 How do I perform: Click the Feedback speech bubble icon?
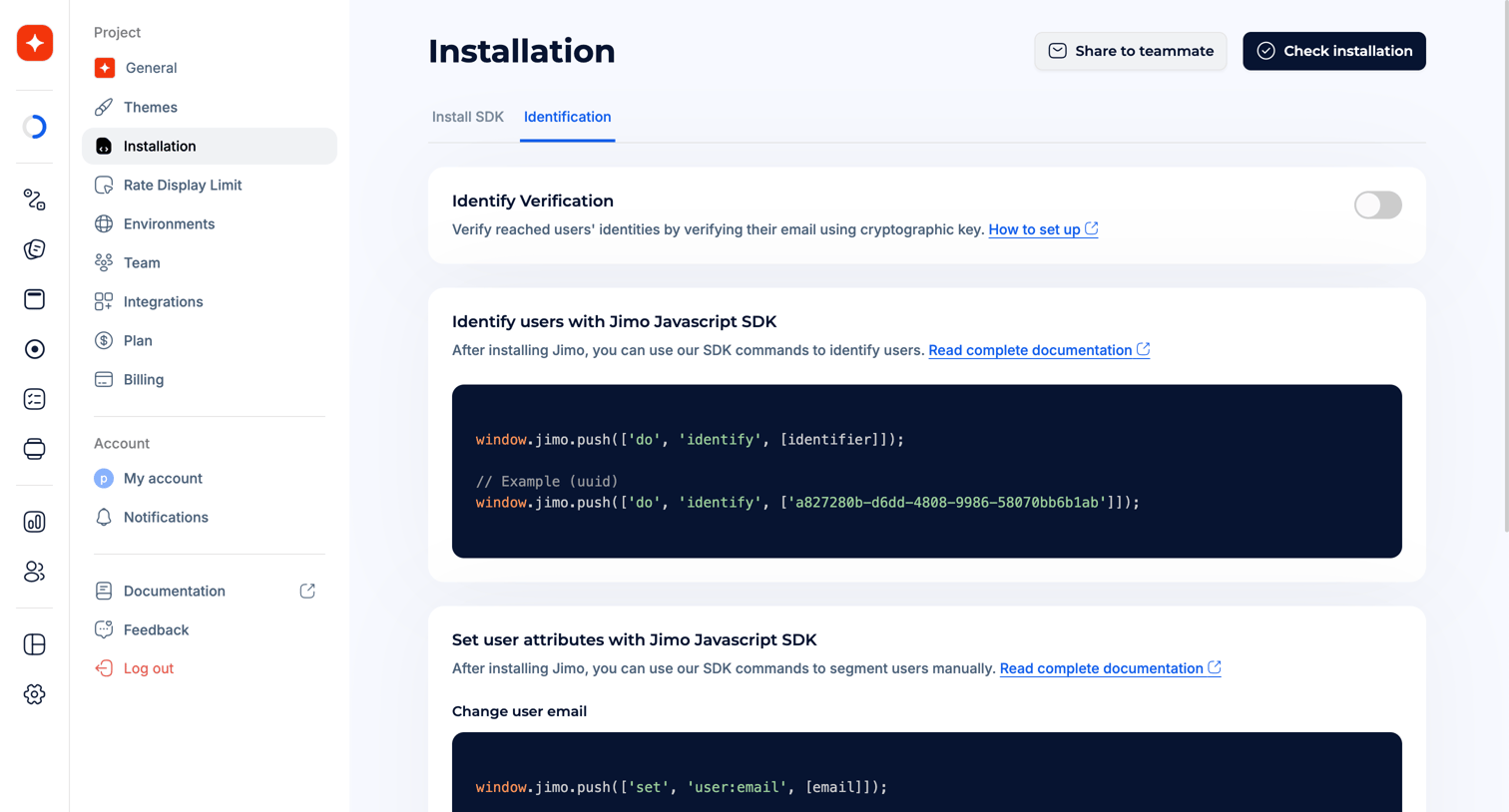[x=104, y=629]
